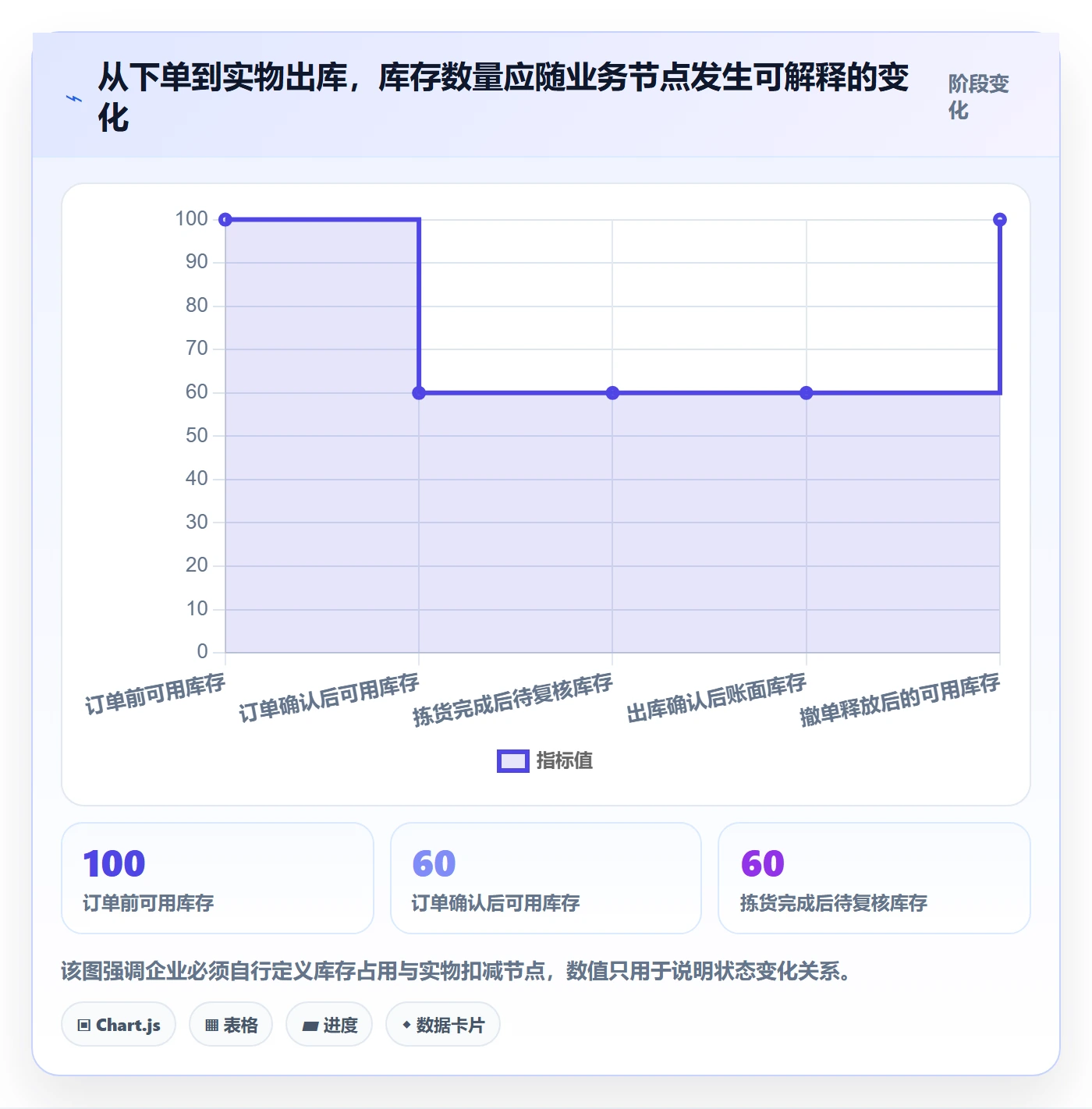The width and height of the screenshot is (1092, 1109).
Task: Click the y-axis value 50
Action: 197,435
